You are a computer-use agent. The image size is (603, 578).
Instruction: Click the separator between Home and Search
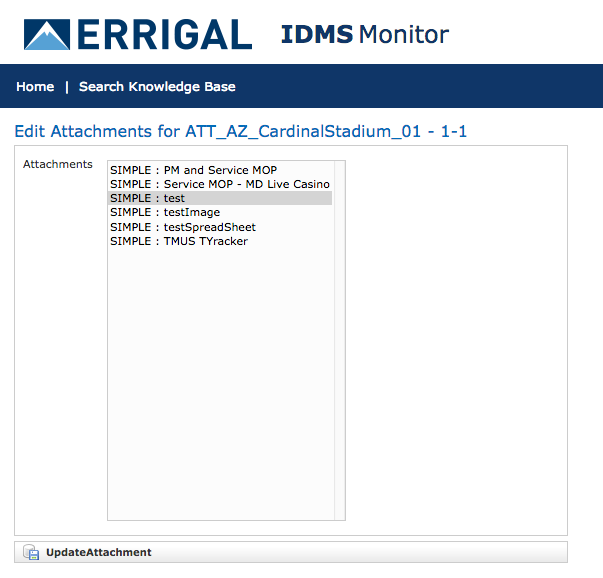coord(67,87)
